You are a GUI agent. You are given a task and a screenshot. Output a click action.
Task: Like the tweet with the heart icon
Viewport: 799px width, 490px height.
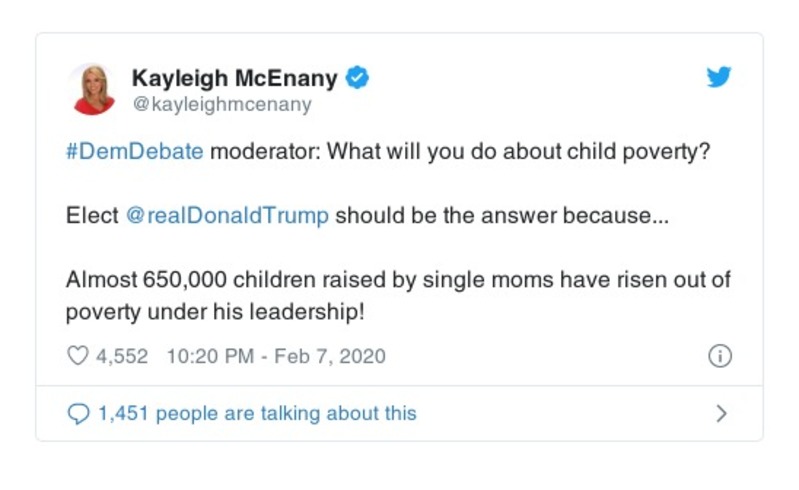pos(78,356)
